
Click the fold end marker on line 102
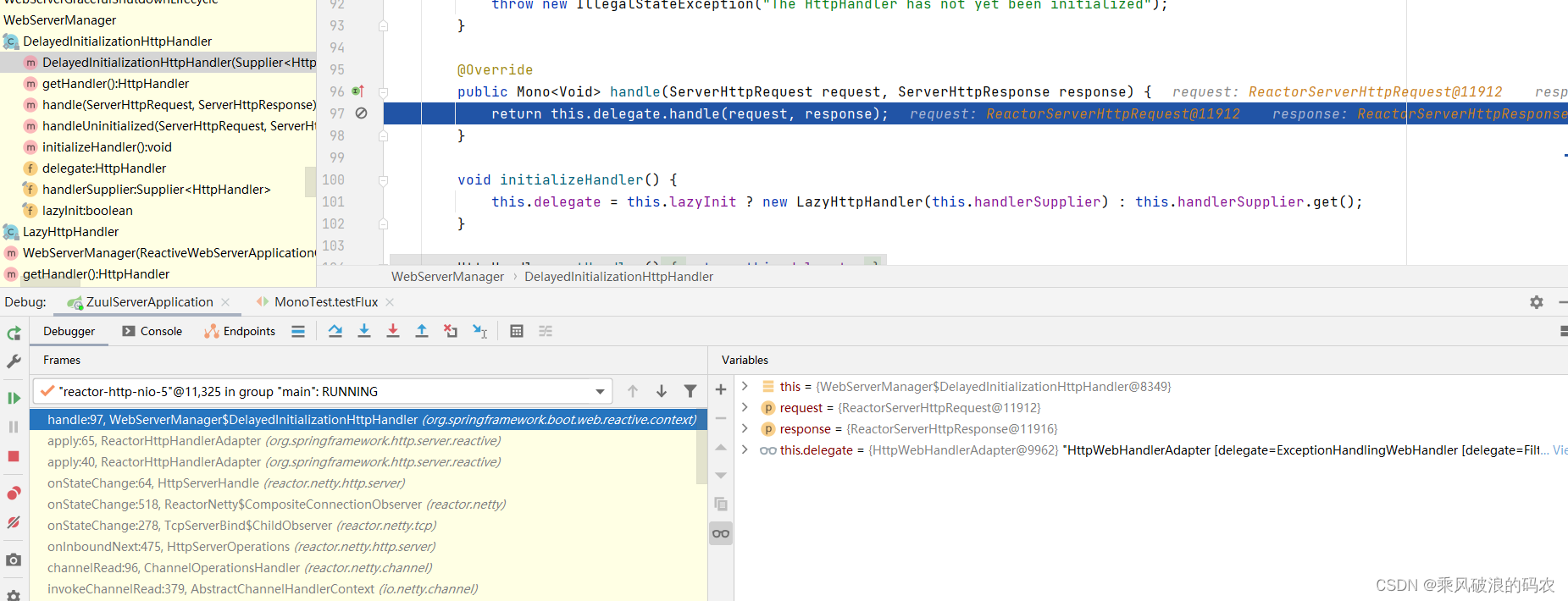tap(383, 223)
